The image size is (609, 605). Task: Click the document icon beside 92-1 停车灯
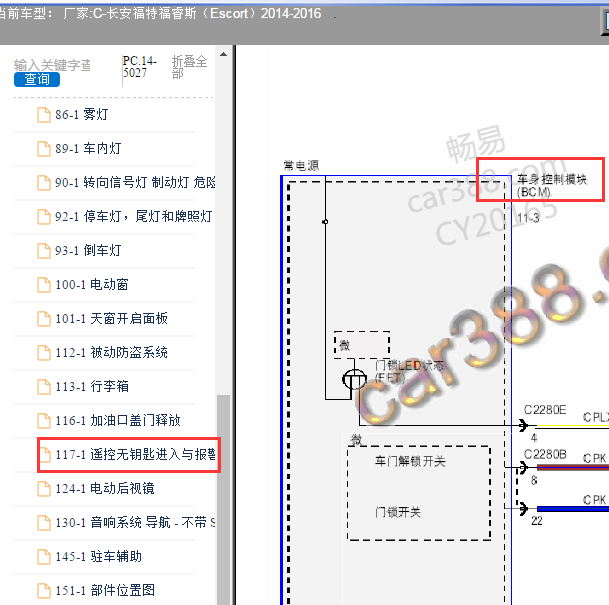pos(44,217)
